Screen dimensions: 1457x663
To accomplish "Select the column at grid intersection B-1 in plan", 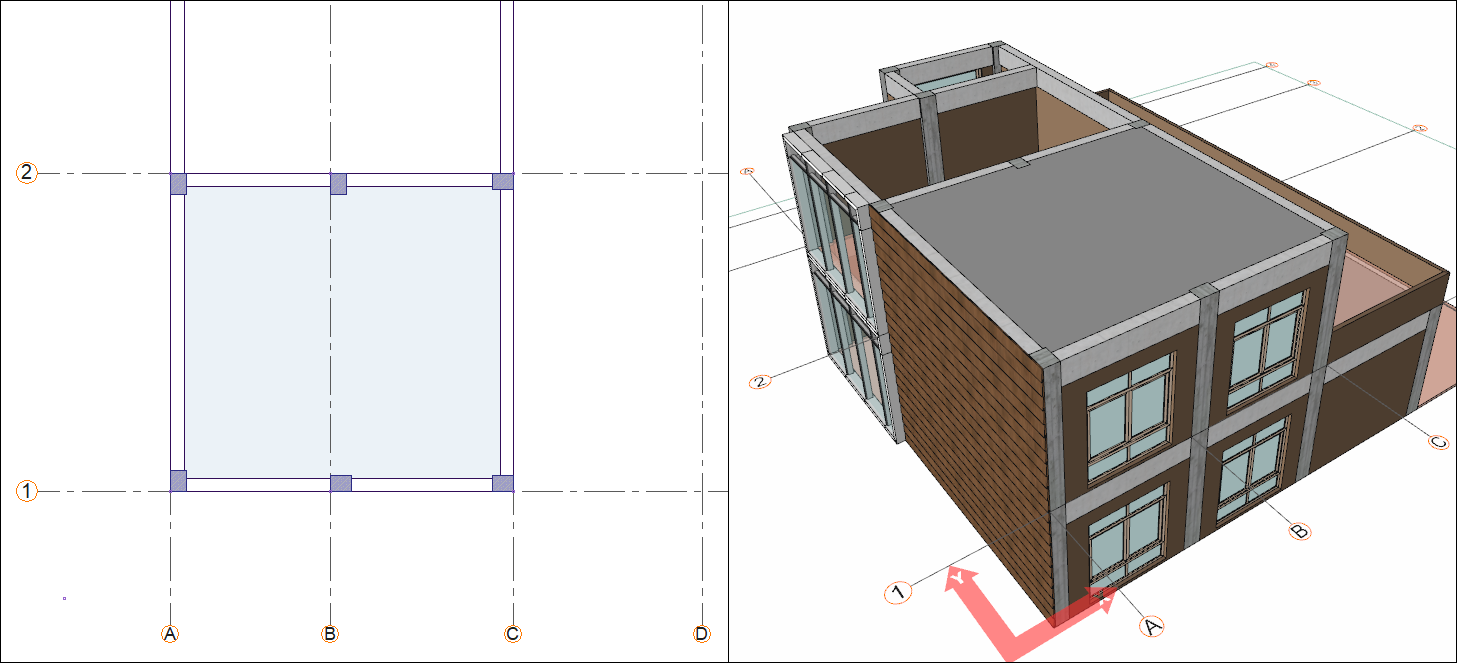I will tap(341, 483).
